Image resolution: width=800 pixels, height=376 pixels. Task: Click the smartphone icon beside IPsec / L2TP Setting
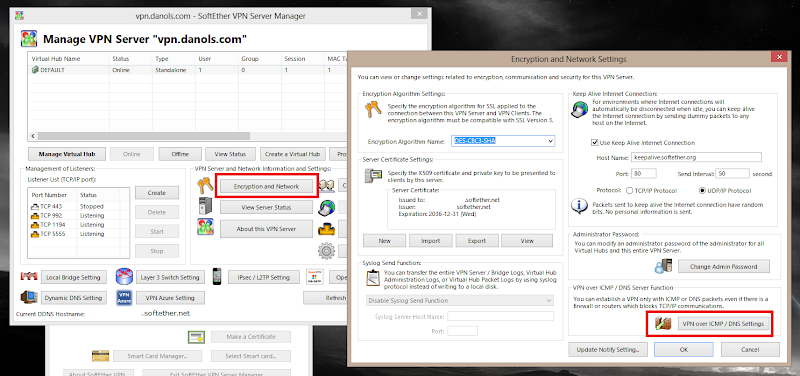coord(217,277)
